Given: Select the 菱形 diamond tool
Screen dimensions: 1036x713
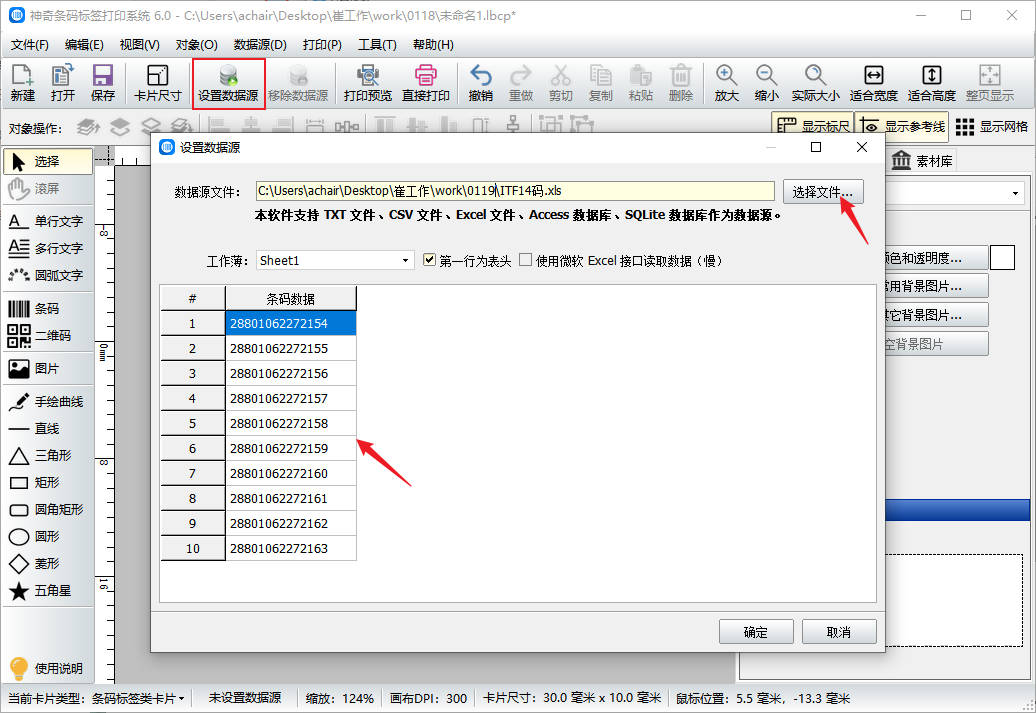Looking at the screenshot, I should (x=48, y=564).
